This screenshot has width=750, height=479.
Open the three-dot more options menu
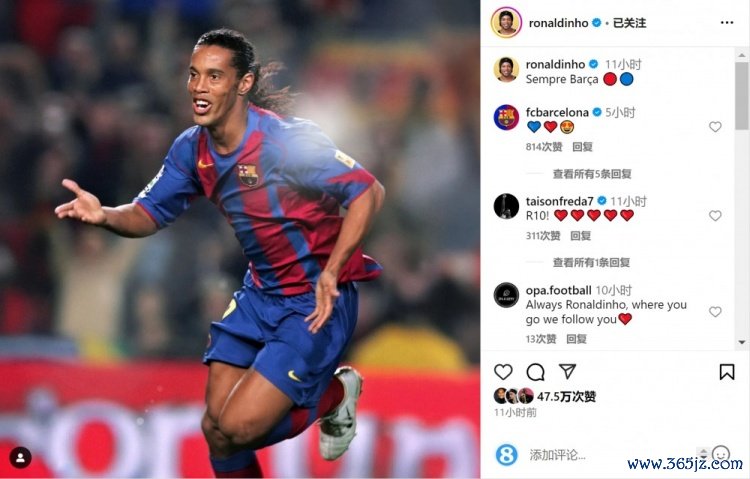(x=727, y=22)
